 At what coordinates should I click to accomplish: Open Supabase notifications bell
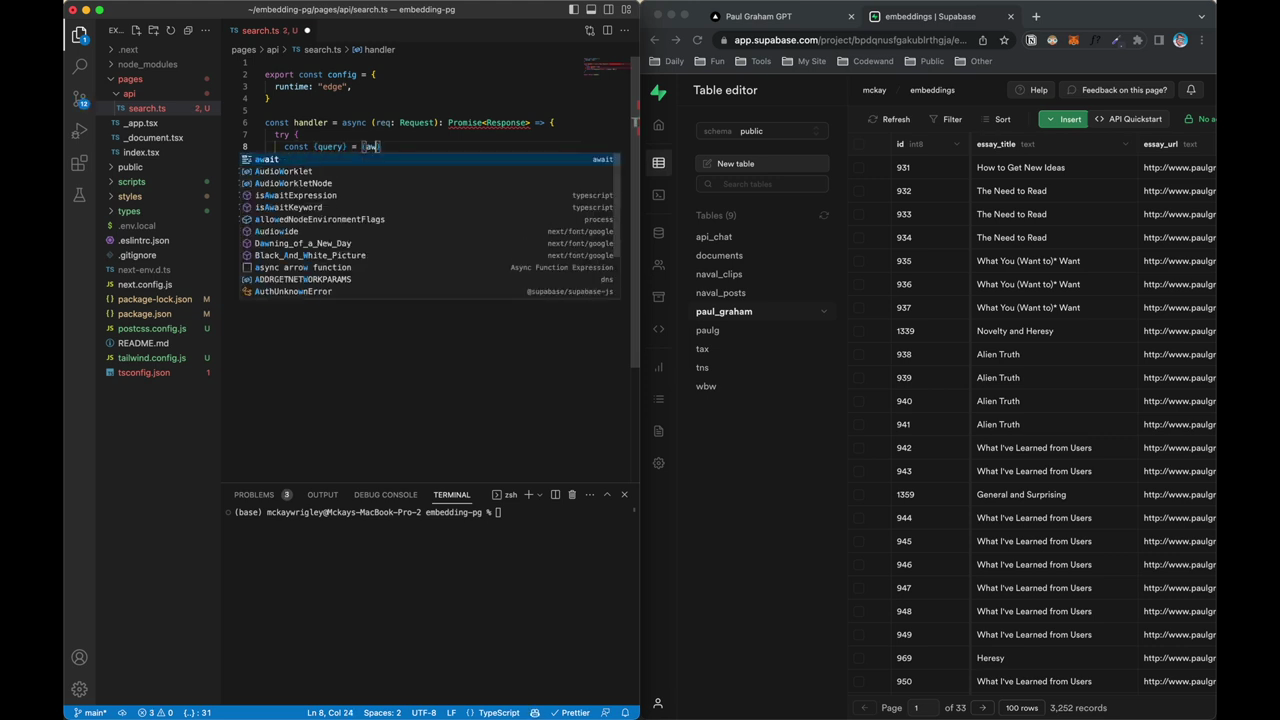(x=1191, y=90)
